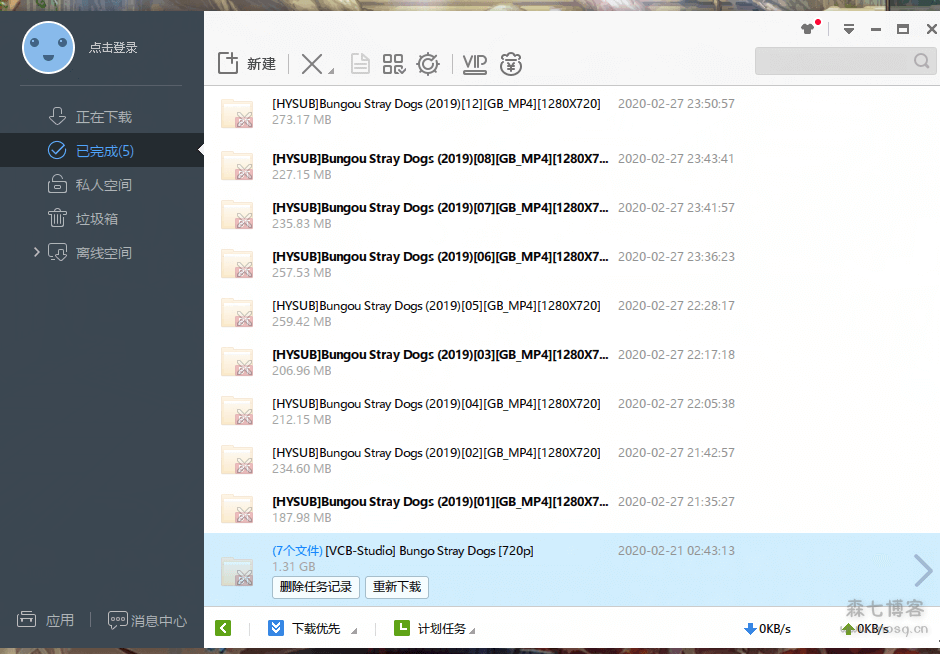Click the search input field
Image resolution: width=940 pixels, height=654 pixels.
click(x=834, y=62)
